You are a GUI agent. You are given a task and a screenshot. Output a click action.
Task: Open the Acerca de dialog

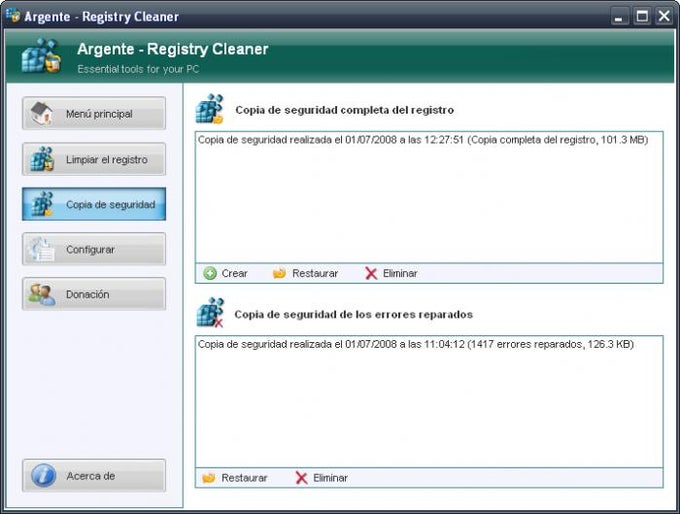(x=94, y=475)
